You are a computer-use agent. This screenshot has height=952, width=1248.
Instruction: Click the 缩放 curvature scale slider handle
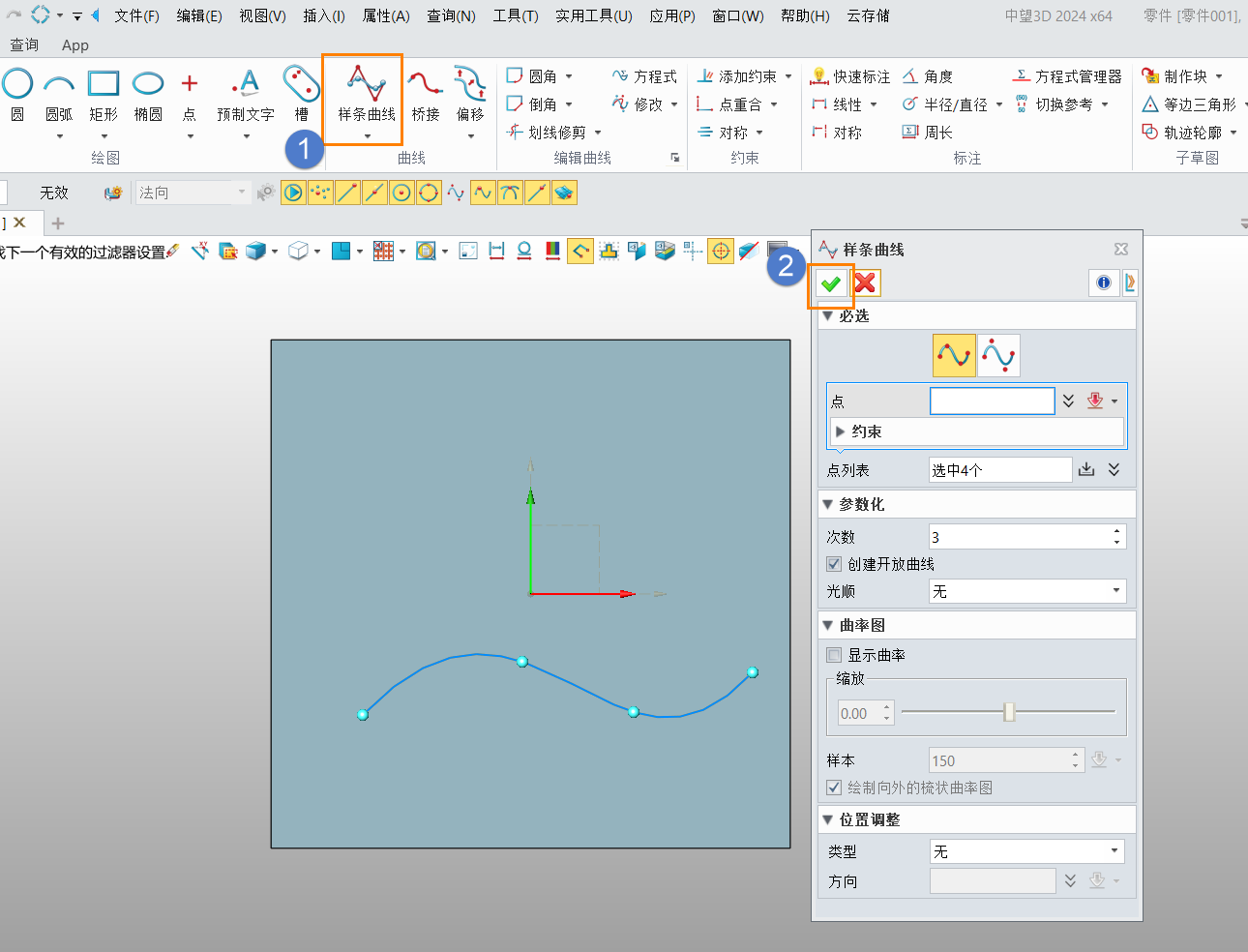(x=1009, y=712)
